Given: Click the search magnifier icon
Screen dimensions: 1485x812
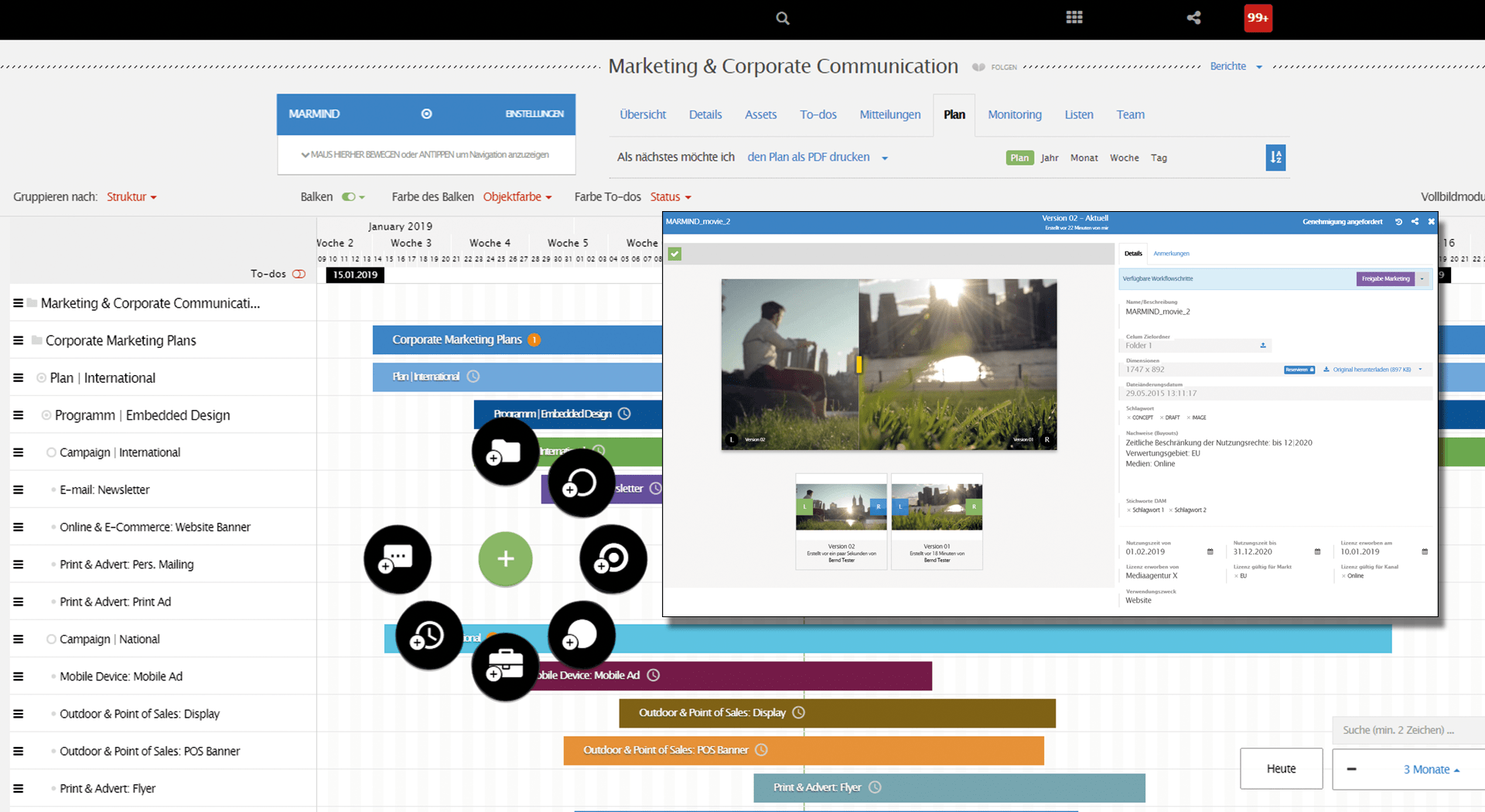Looking at the screenshot, I should click(783, 18).
